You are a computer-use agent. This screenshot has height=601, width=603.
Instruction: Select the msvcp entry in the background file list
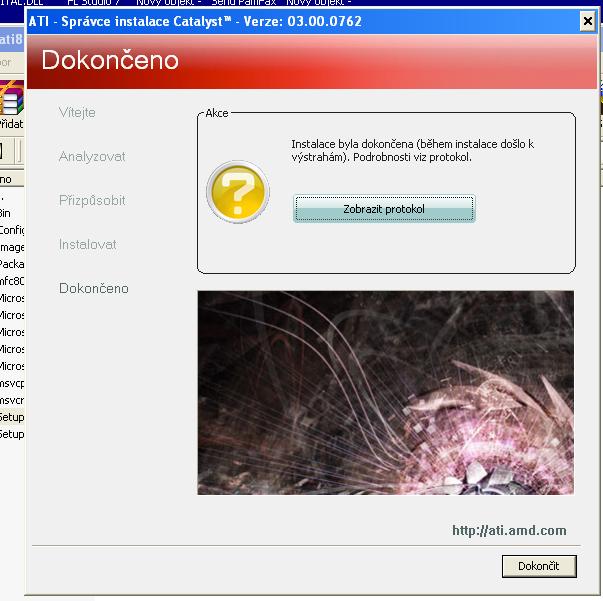[x=12, y=383]
